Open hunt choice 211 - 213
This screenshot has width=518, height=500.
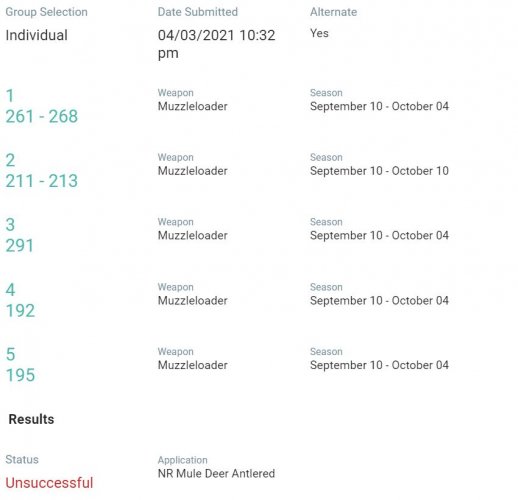coord(42,181)
